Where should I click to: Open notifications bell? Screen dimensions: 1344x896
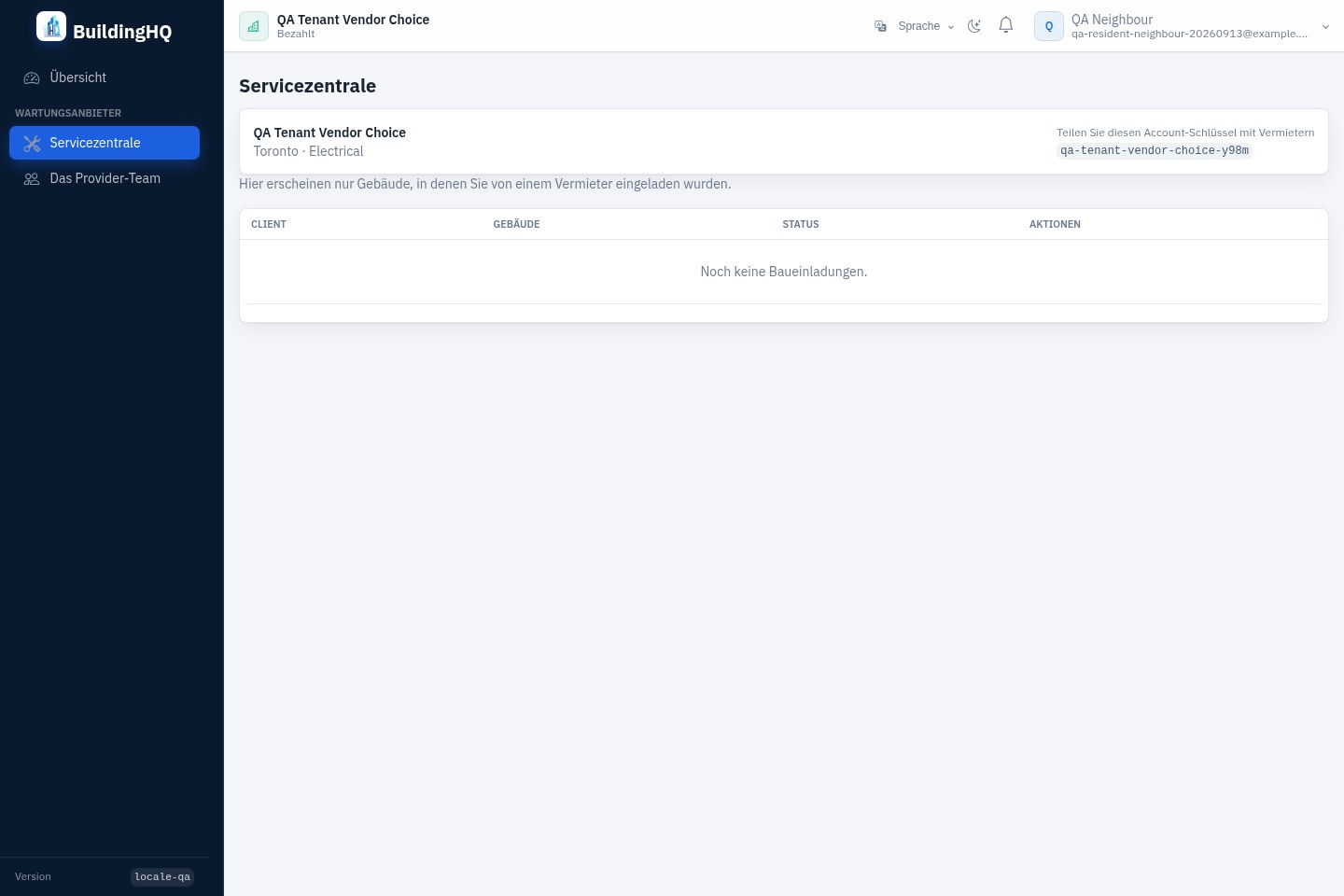click(1006, 25)
